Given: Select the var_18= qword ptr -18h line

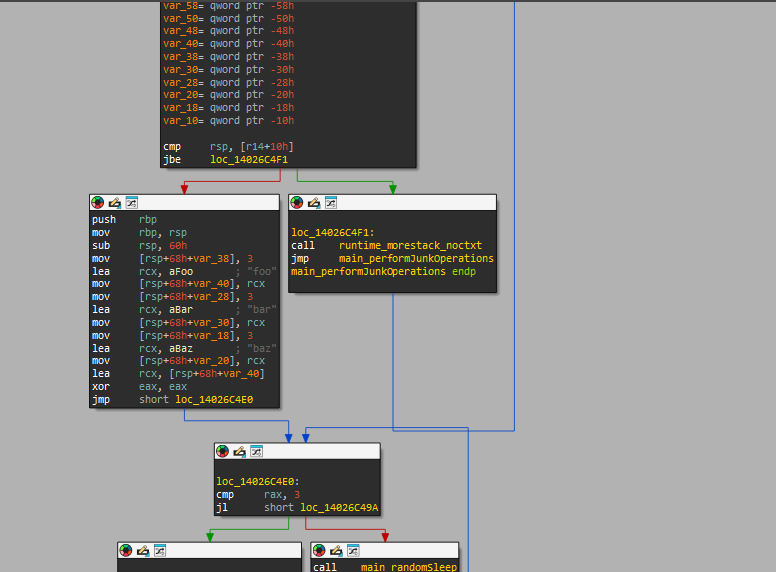Looking at the screenshot, I should click(x=229, y=107).
